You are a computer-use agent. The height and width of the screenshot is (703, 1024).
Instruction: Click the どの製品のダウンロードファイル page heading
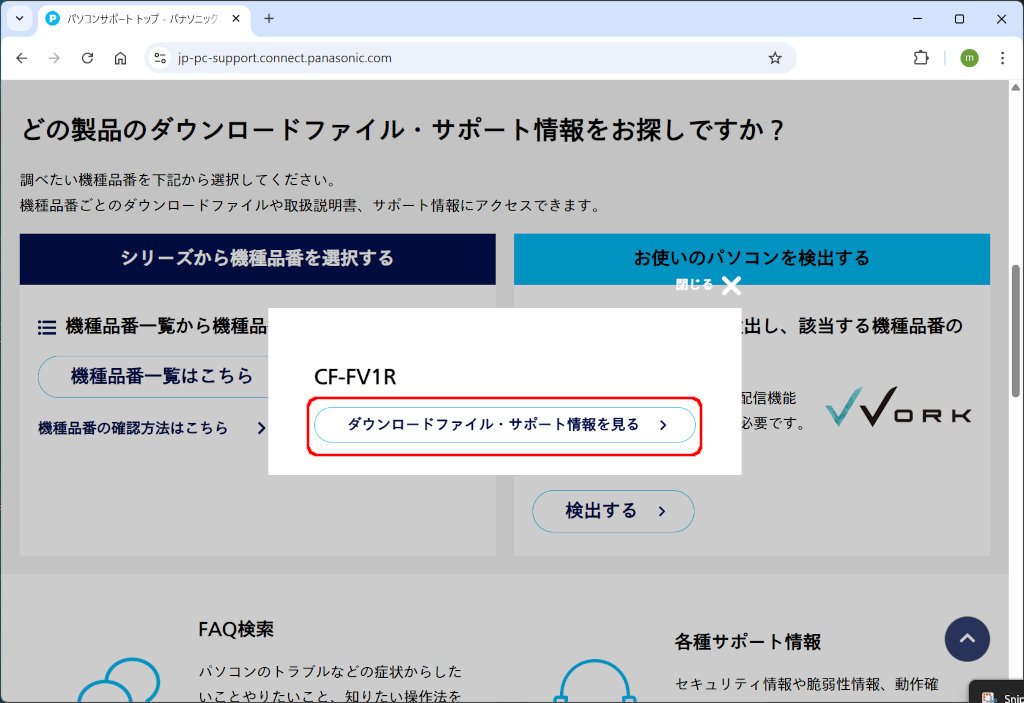point(403,130)
